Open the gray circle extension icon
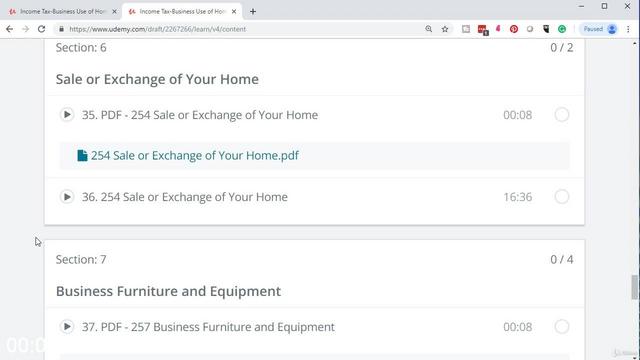 point(530,29)
